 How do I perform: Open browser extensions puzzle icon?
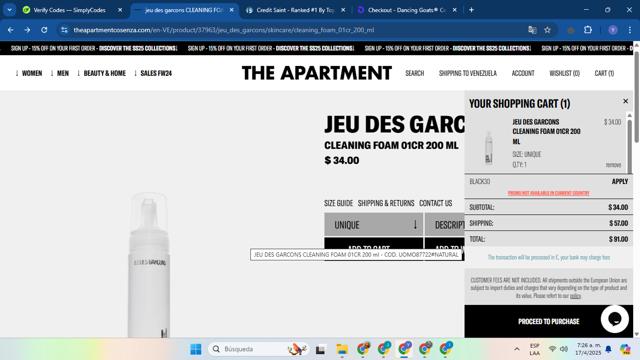pos(588,30)
